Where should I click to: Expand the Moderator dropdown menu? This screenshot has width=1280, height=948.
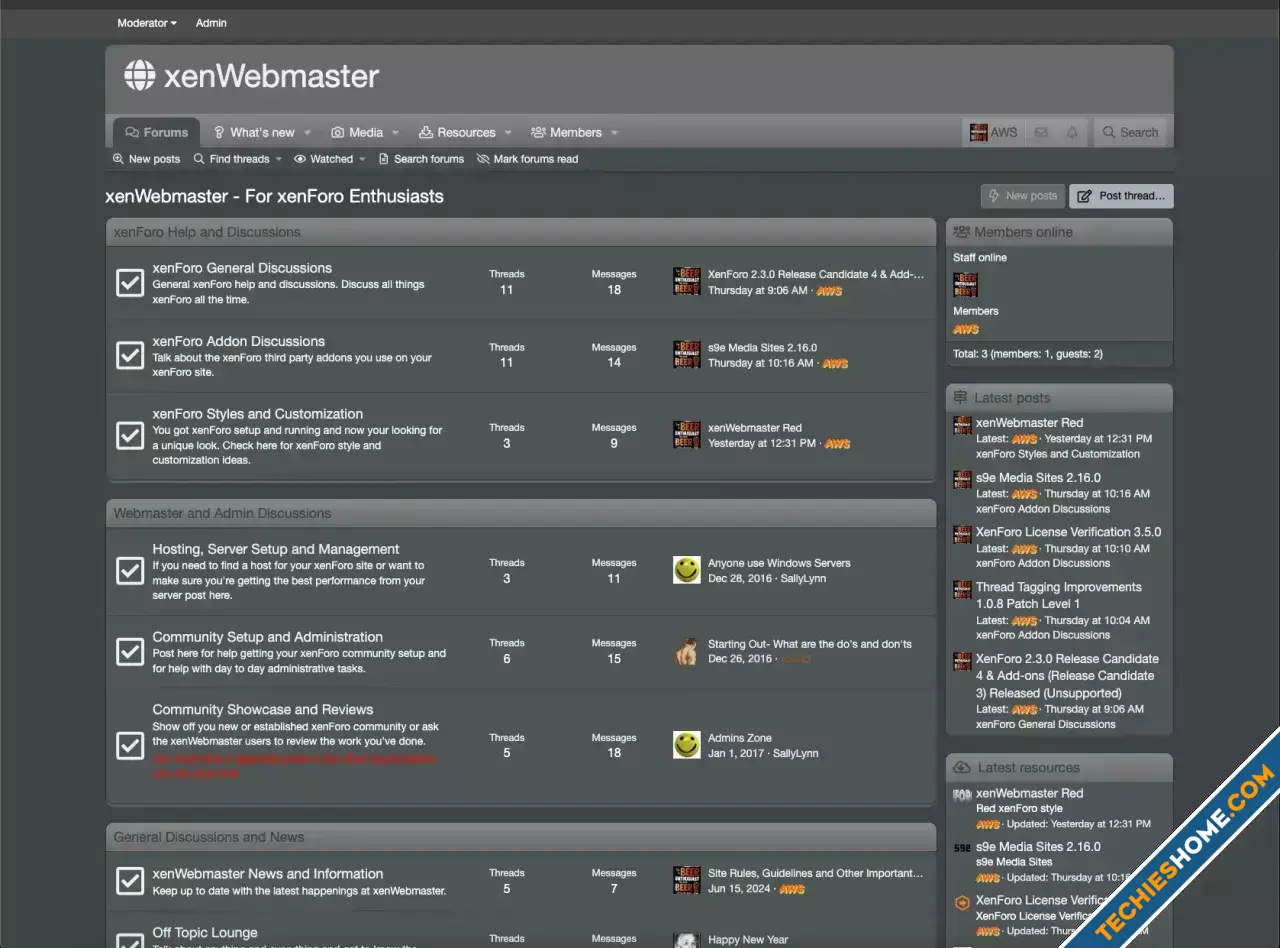(x=147, y=23)
